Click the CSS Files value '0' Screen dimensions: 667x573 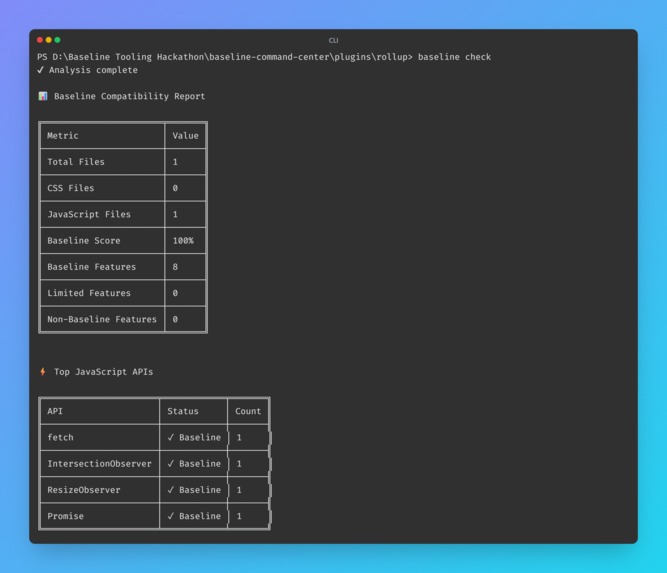[175, 188]
